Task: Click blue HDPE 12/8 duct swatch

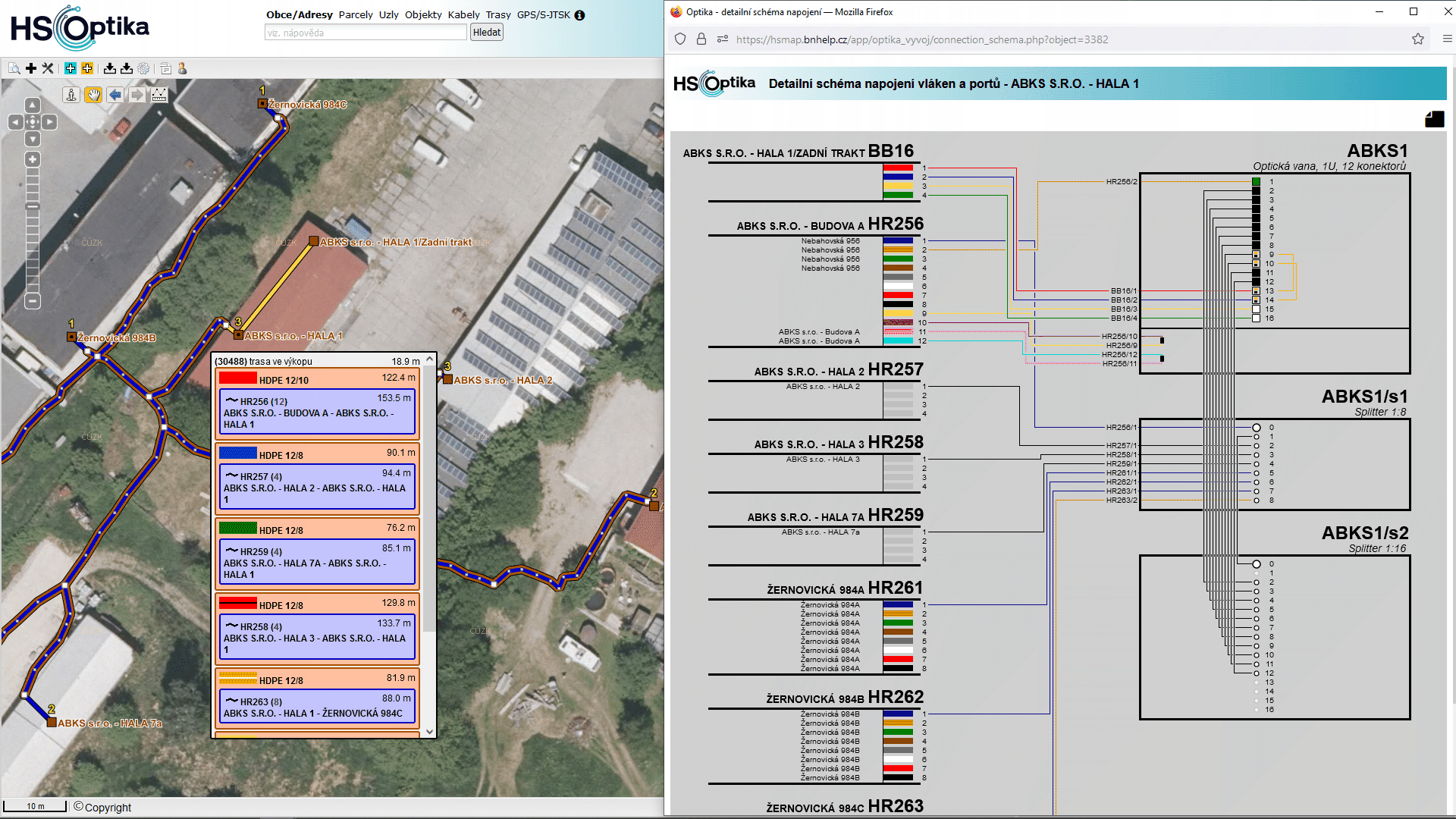Action: click(238, 453)
